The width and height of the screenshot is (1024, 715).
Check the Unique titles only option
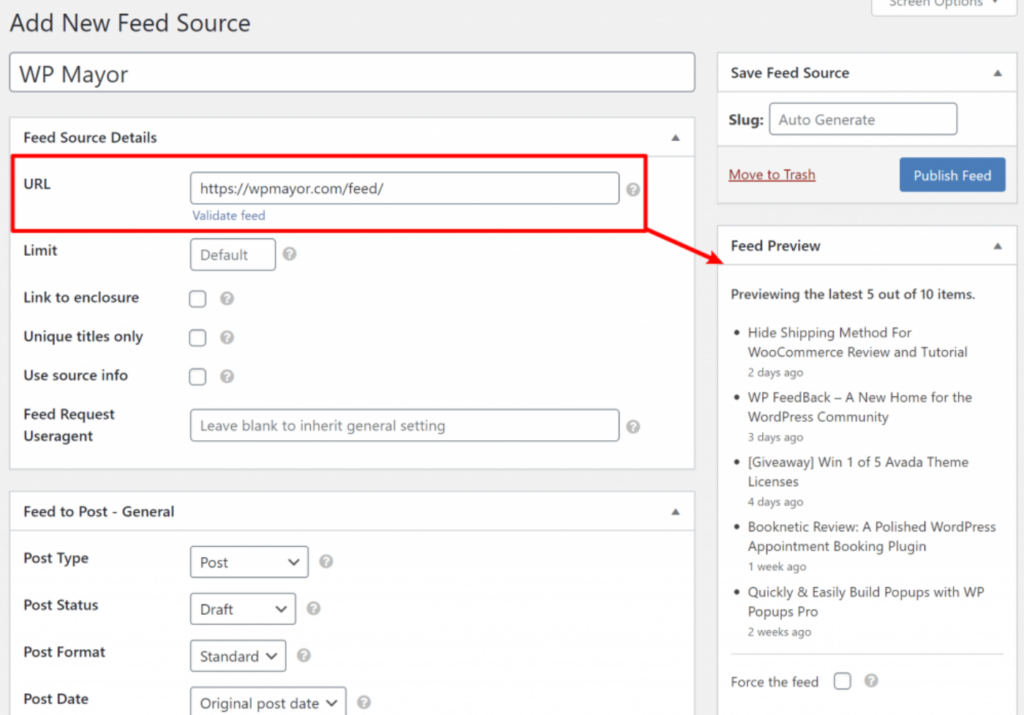tap(197, 337)
